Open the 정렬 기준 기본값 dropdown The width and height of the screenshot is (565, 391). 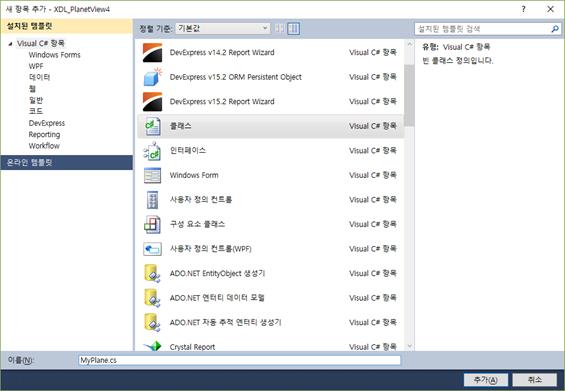[x=223, y=28]
